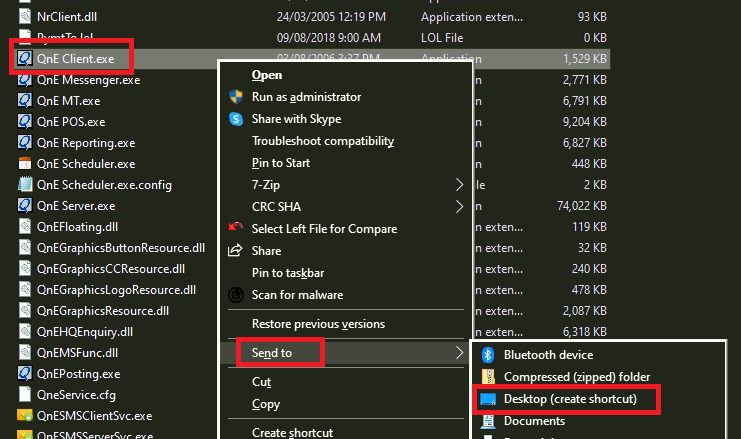
Task: Send to Bluetooth device
Action: pyautogui.click(x=548, y=355)
